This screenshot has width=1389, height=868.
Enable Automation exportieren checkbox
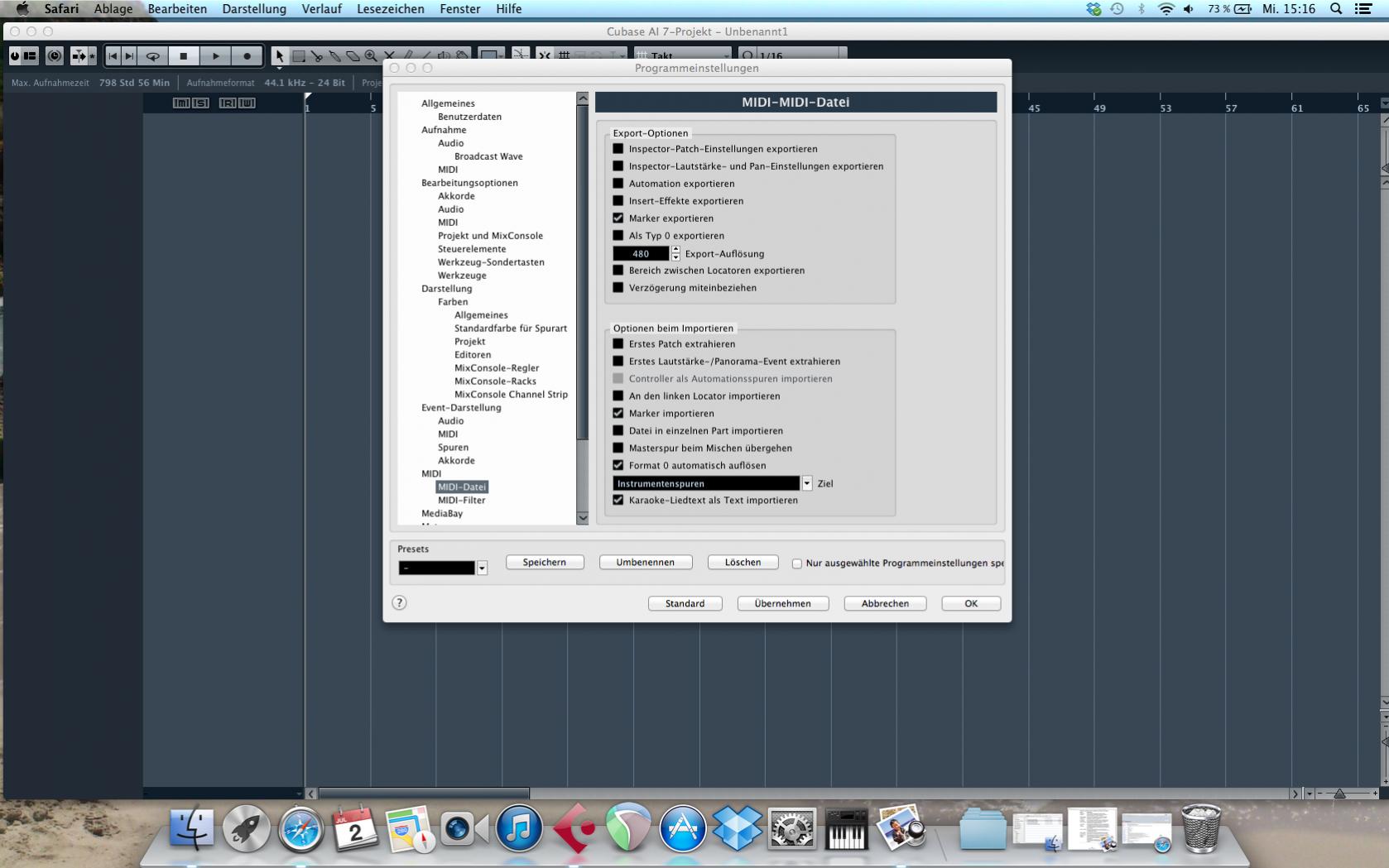coord(618,184)
